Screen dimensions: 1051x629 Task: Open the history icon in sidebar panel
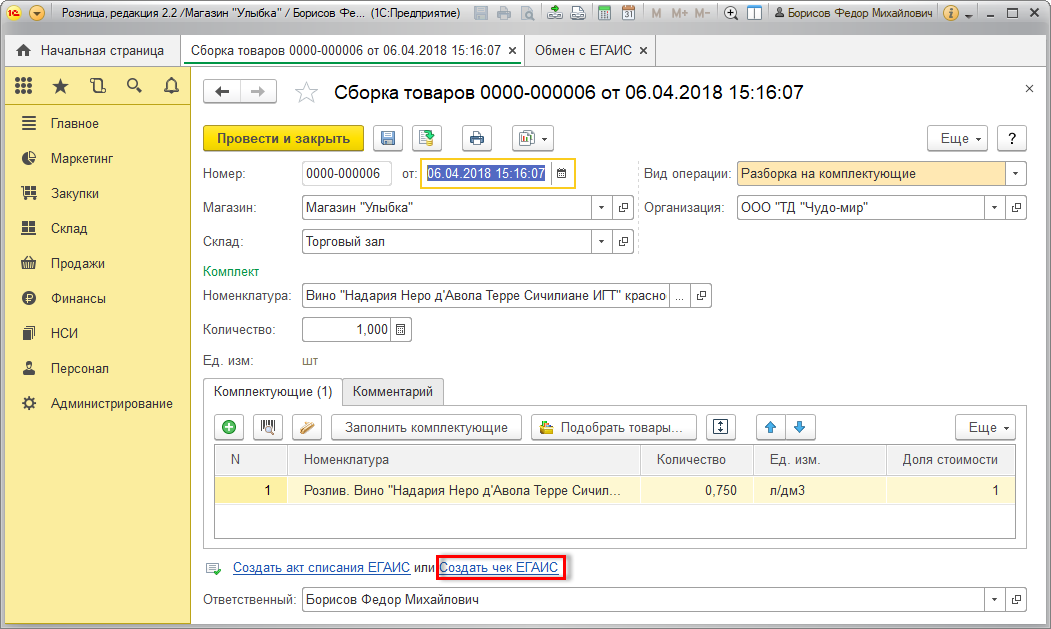click(98, 86)
